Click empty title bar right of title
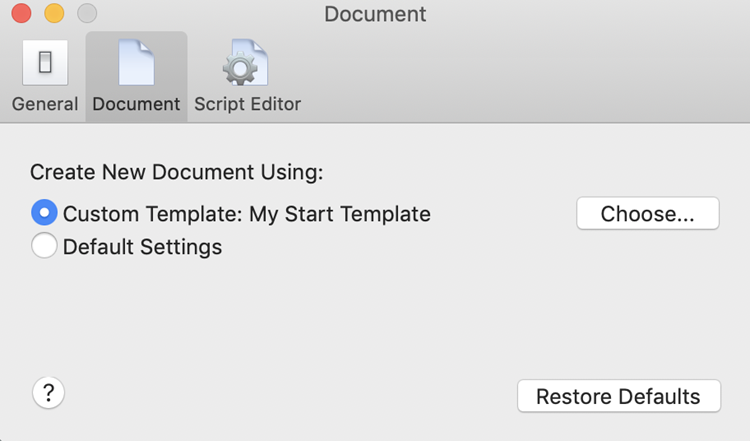 590,14
